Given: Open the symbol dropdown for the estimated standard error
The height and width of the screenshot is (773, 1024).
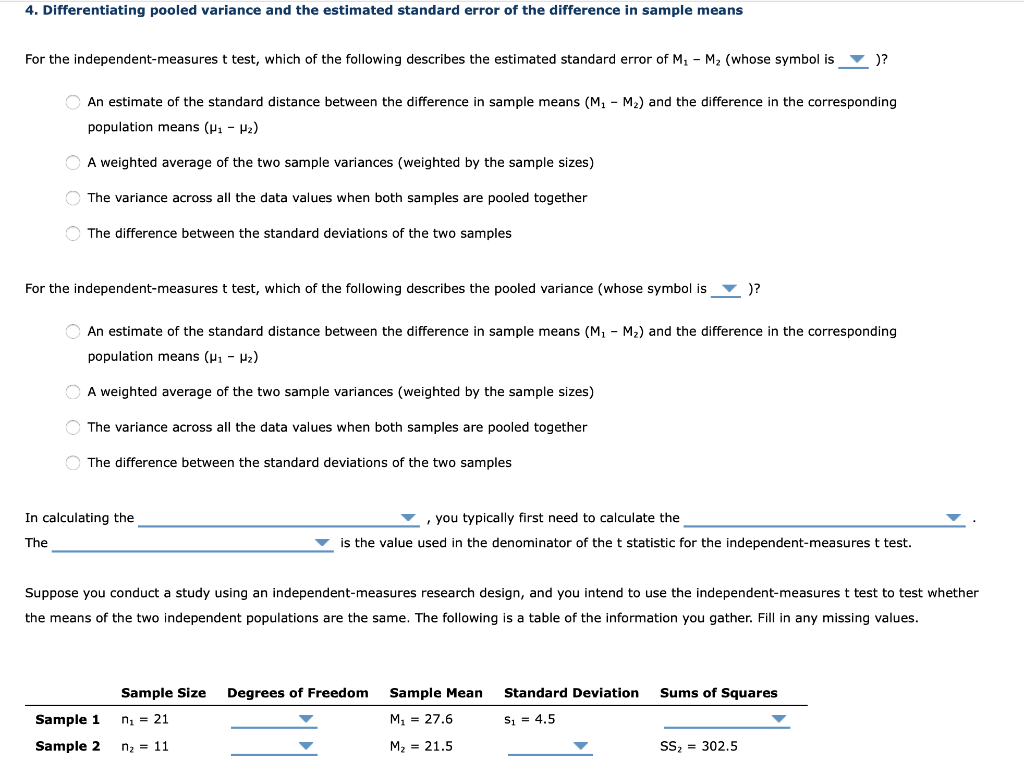Looking at the screenshot, I should click(854, 59).
